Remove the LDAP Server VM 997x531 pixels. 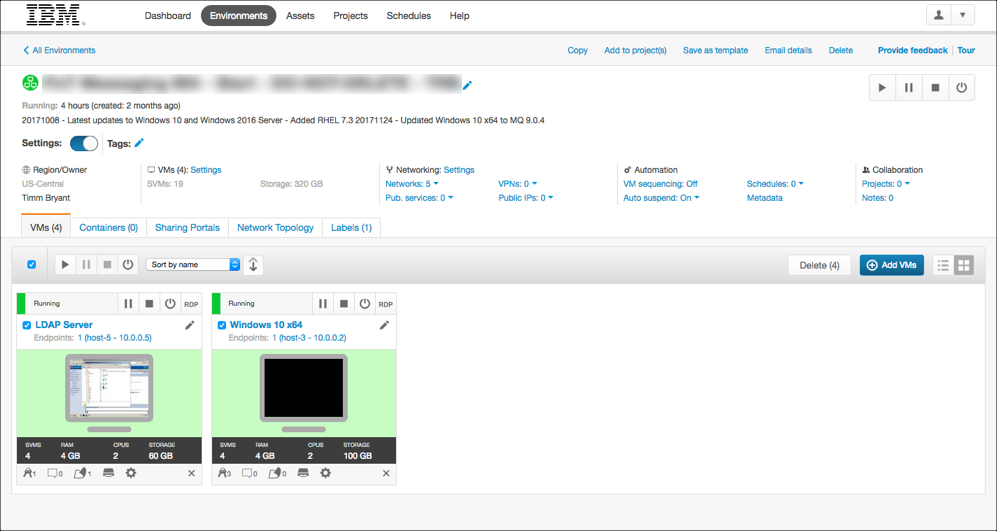pyautogui.click(x=191, y=474)
